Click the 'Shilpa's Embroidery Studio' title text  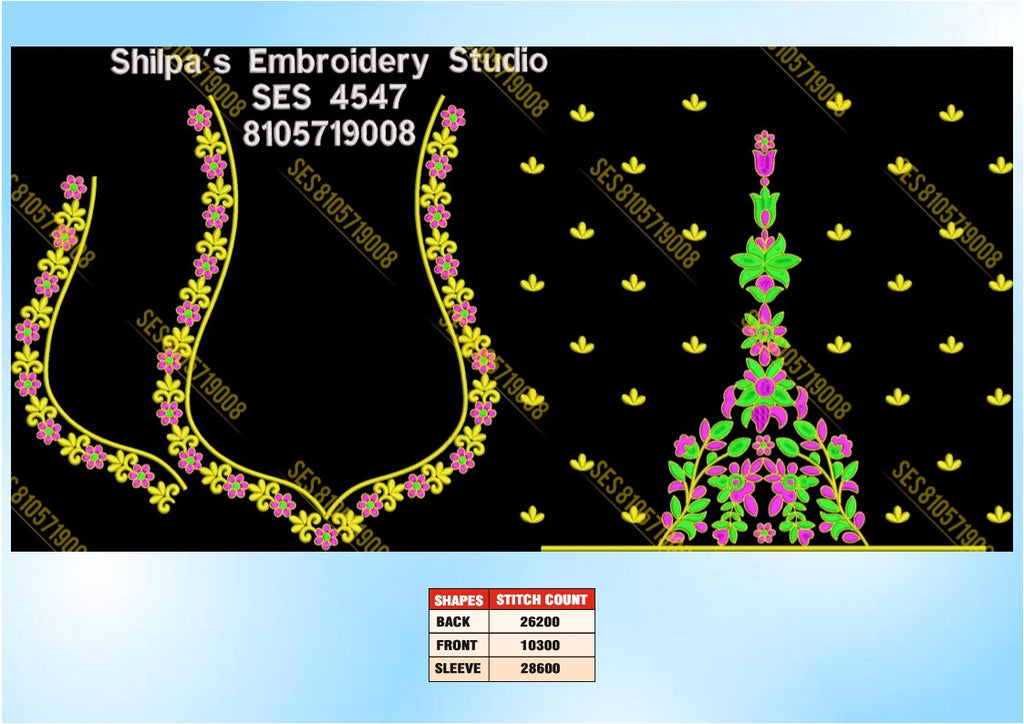328,62
